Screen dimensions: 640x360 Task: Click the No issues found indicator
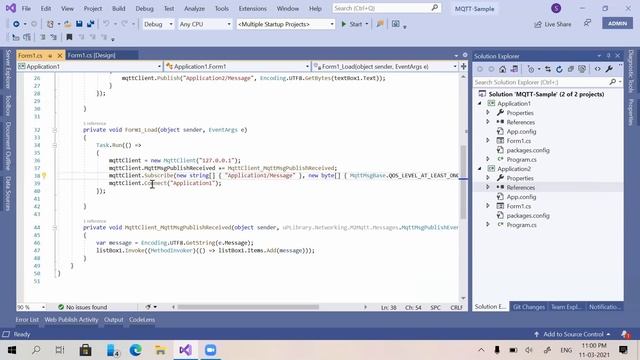tap(82, 307)
